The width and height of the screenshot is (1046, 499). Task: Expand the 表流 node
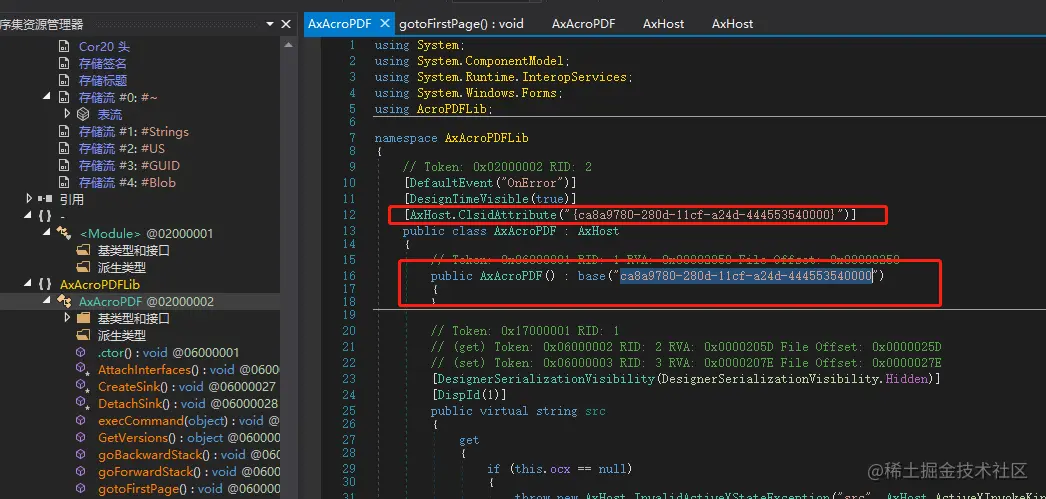pos(67,114)
